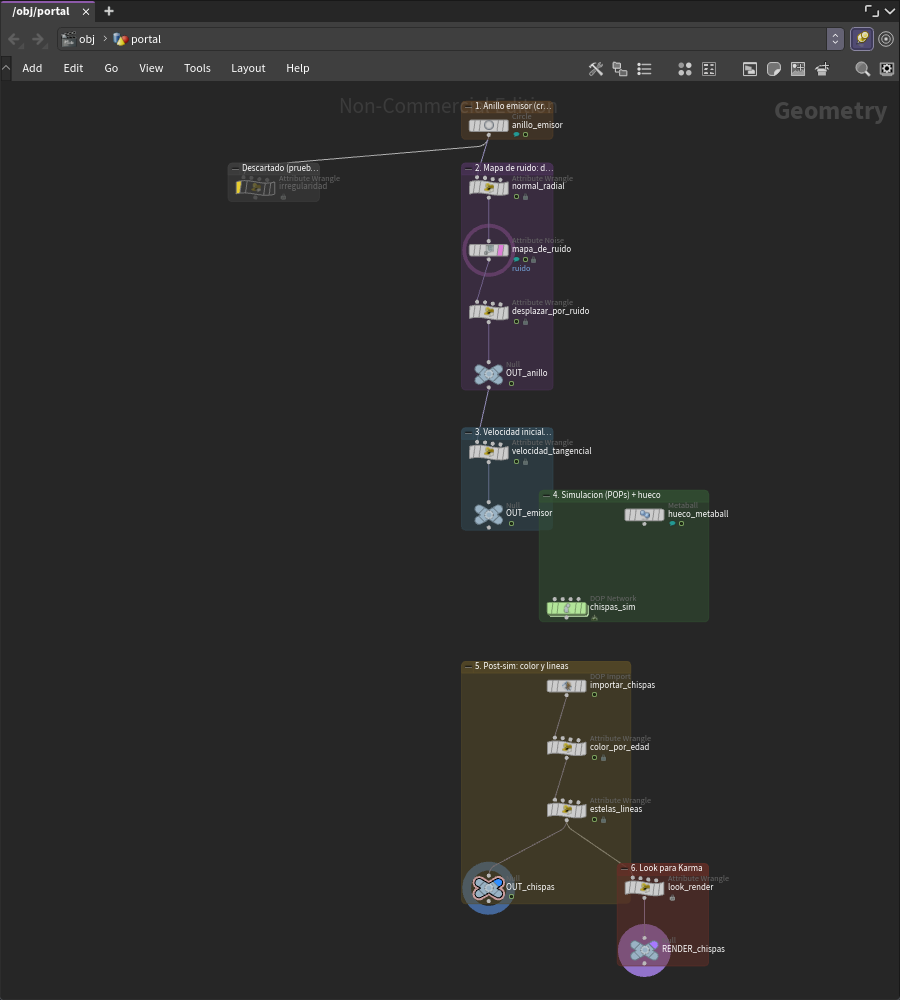
Task: Select the anillo_emisor circle node icon
Action: tap(489, 126)
